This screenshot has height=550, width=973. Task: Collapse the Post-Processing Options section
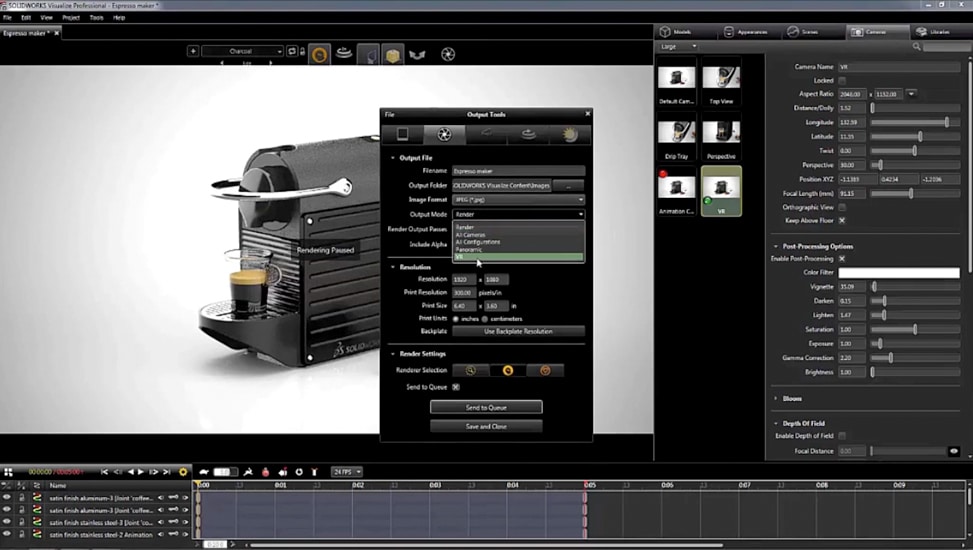click(x=776, y=246)
